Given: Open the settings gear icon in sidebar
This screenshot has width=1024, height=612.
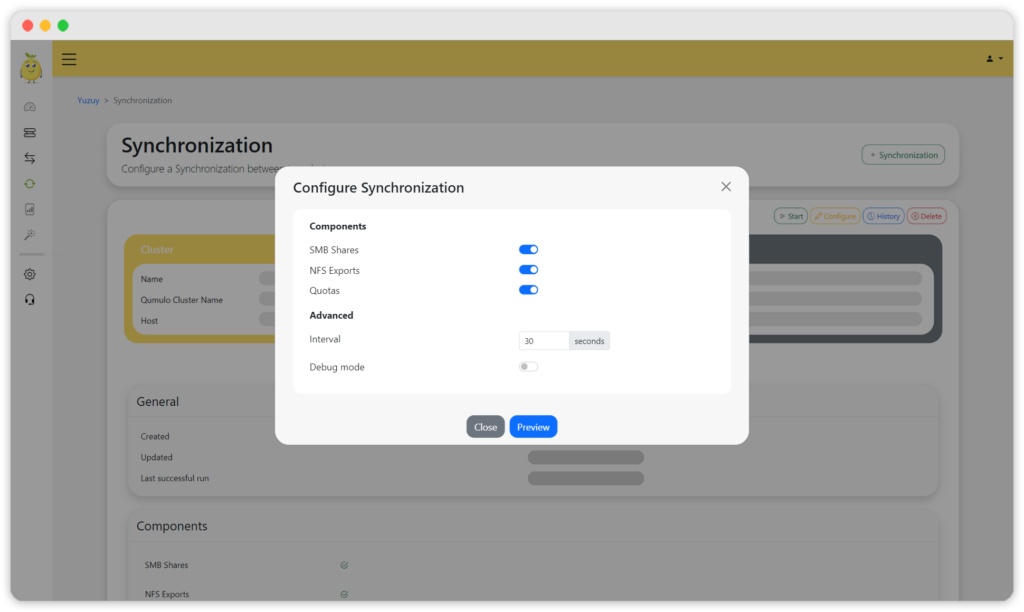Looking at the screenshot, I should 30,274.
